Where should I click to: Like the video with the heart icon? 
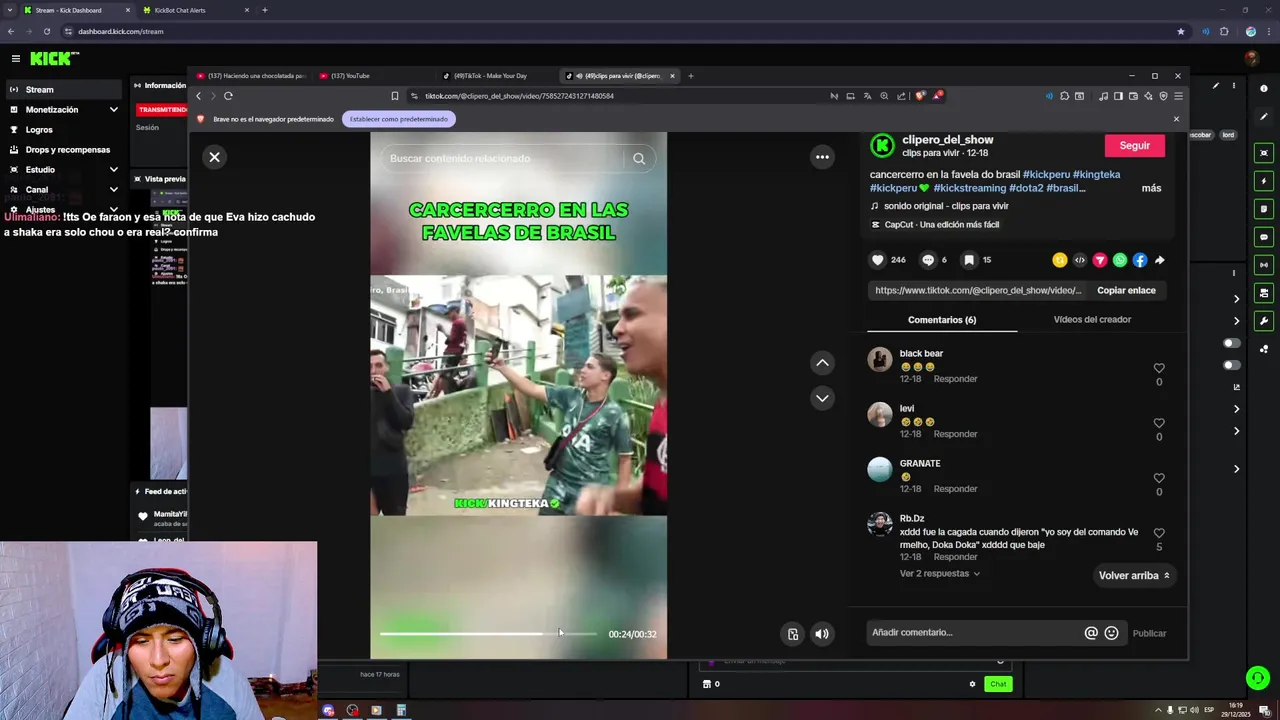[x=878, y=260]
